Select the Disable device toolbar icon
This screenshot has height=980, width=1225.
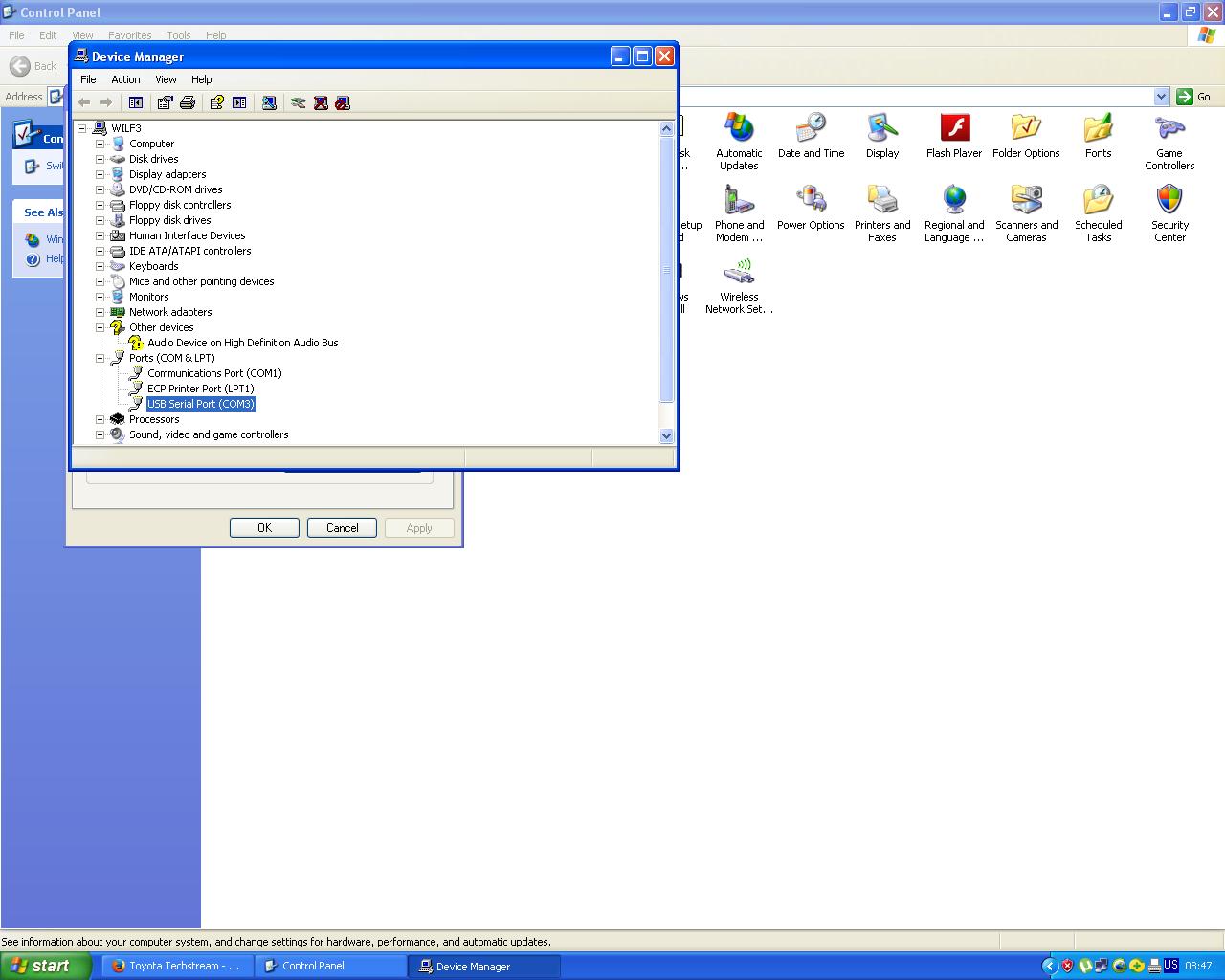(x=343, y=102)
